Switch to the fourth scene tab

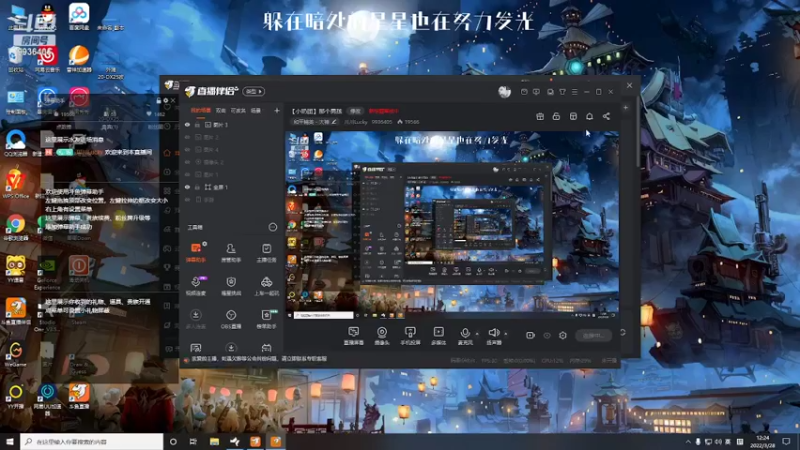click(256, 110)
